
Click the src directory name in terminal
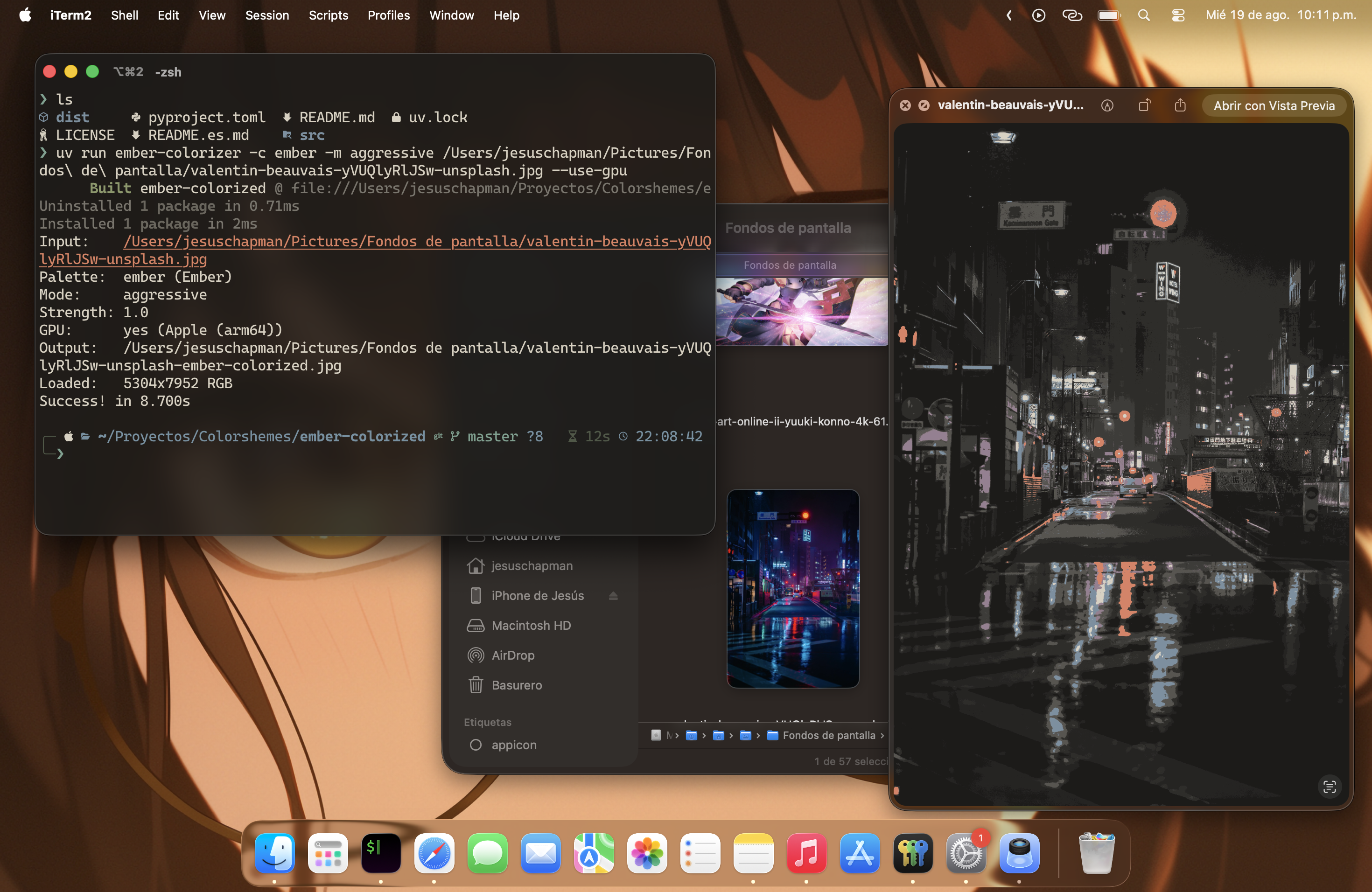point(312,135)
